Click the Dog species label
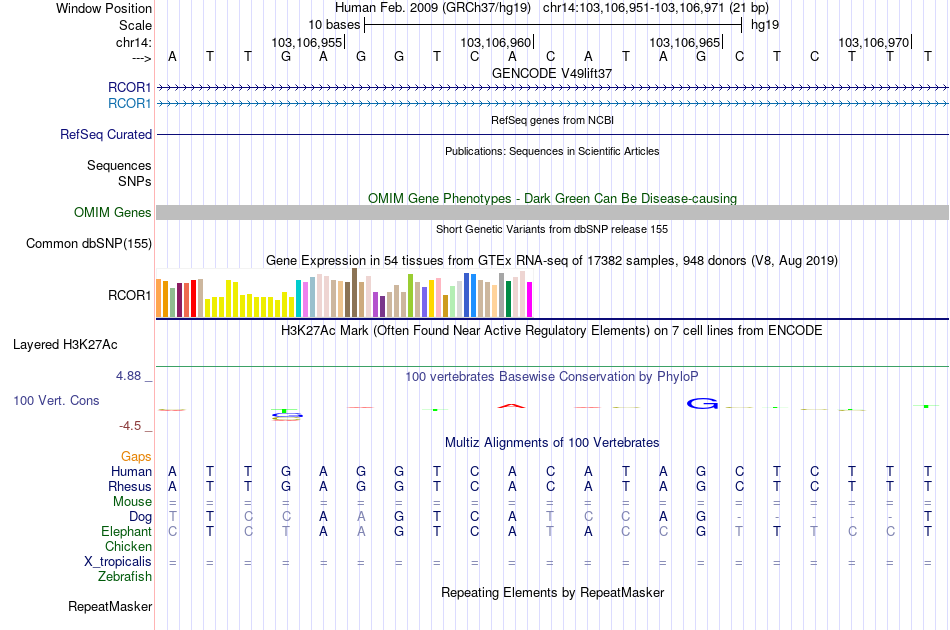The height and width of the screenshot is (630, 950). coord(141,517)
